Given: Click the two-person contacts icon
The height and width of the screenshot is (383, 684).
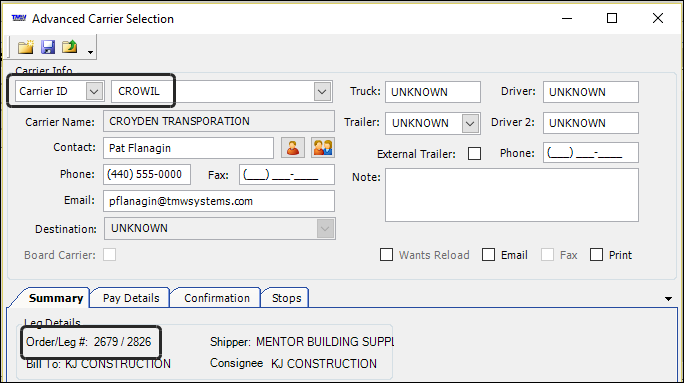Looking at the screenshot, I should [323, 148].
